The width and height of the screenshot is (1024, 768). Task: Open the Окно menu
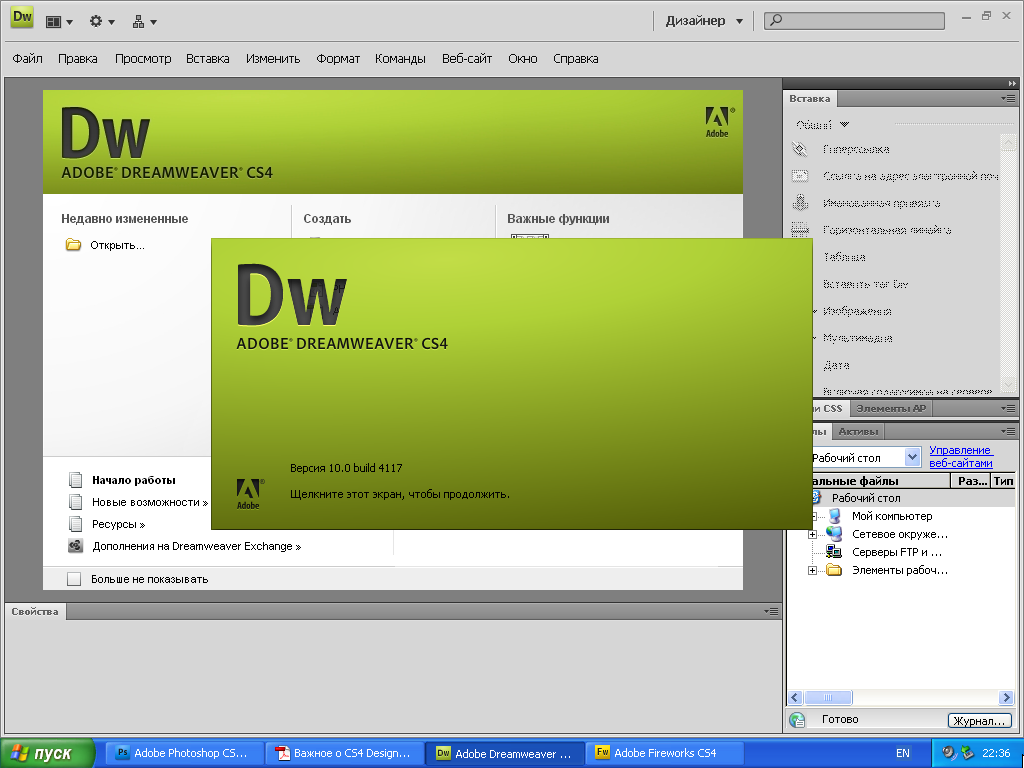[523, 59]
